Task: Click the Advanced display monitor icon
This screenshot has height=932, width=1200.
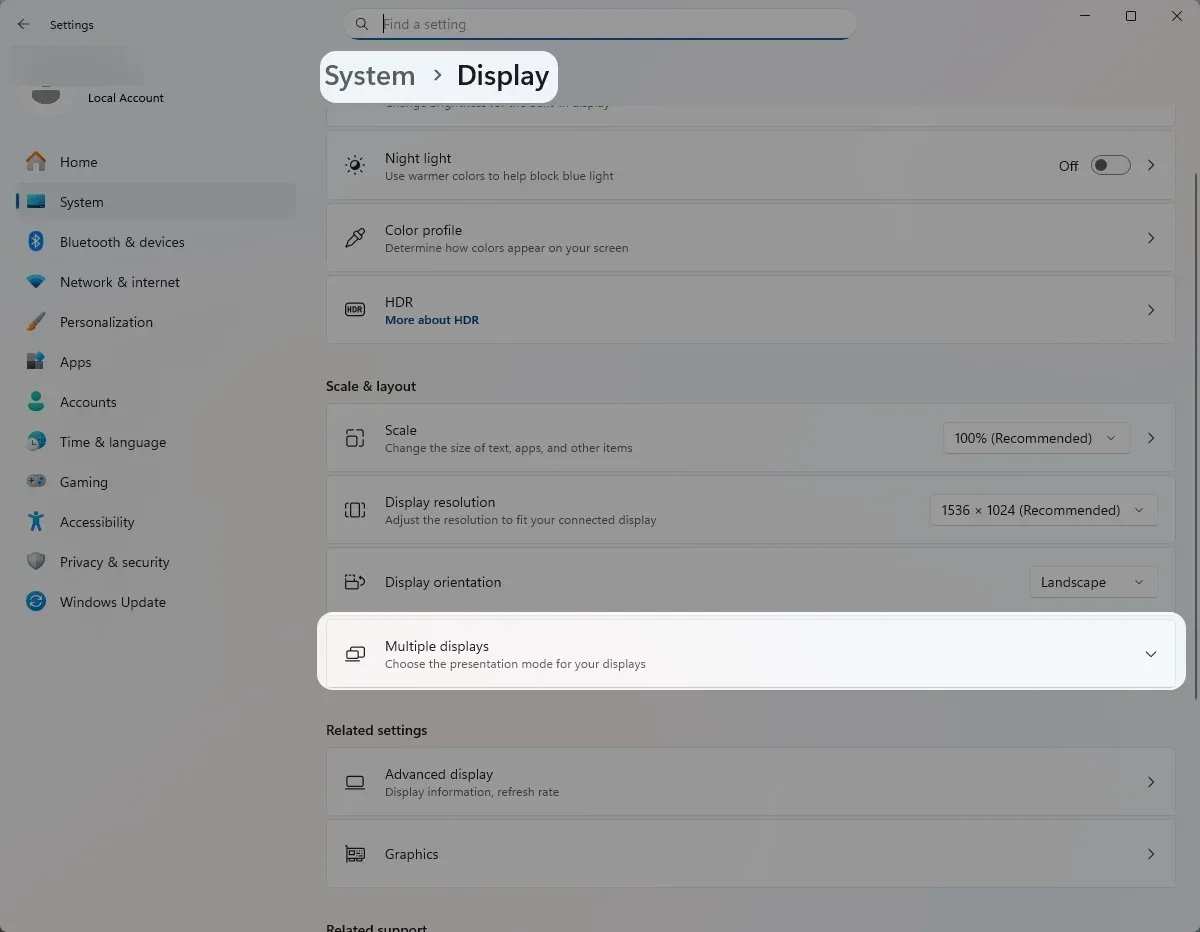Action: click(355, 782)
